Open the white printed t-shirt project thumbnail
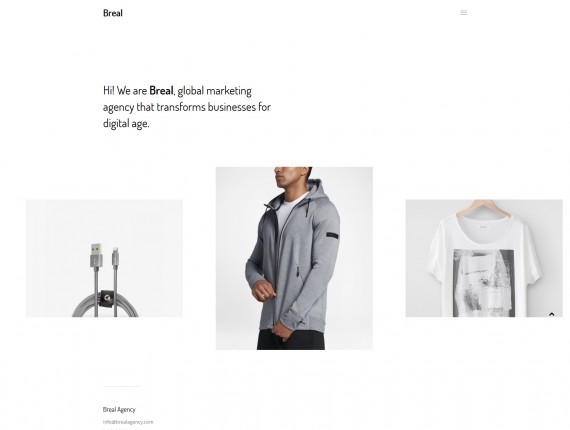This screenshot has width=570, height=430. point(484,258)
